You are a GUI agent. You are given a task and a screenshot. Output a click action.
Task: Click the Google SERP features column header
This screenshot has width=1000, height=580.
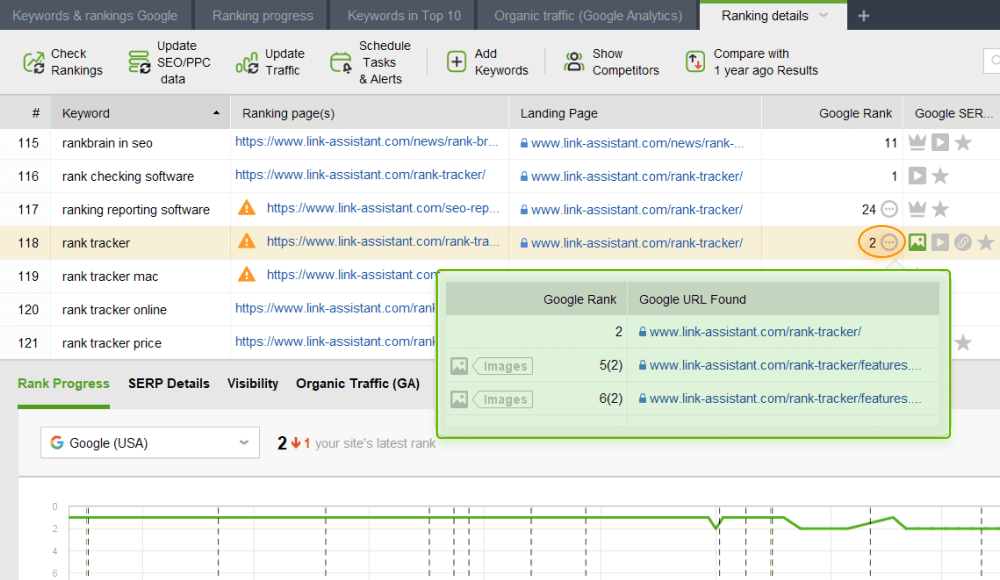pyautogui.click(x=952, y=113)
